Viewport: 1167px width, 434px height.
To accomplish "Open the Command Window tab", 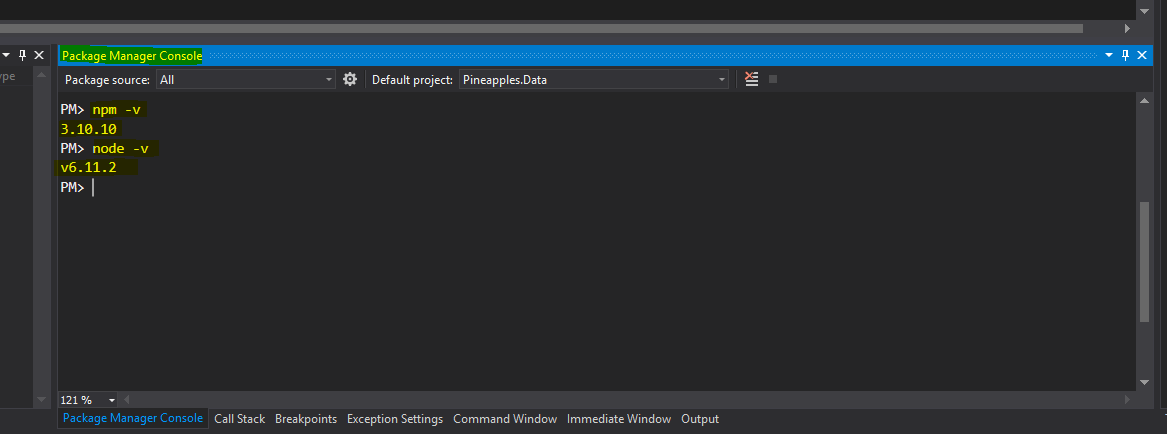I will [504, 419].
